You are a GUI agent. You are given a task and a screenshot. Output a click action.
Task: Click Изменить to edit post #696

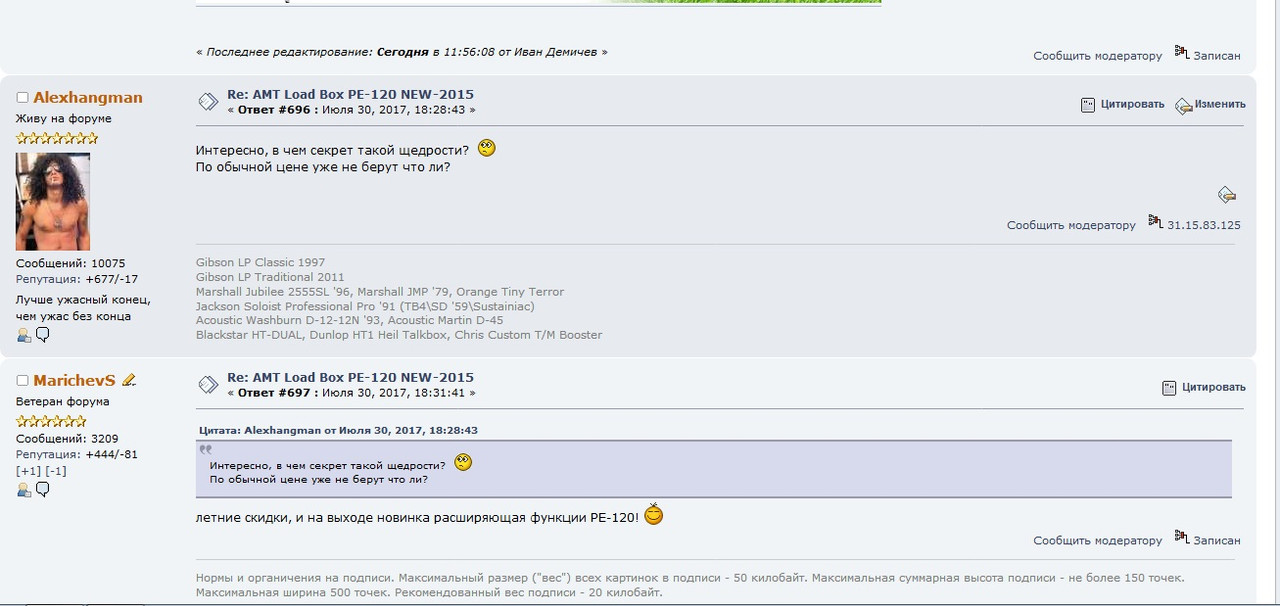coord(1220,104)
